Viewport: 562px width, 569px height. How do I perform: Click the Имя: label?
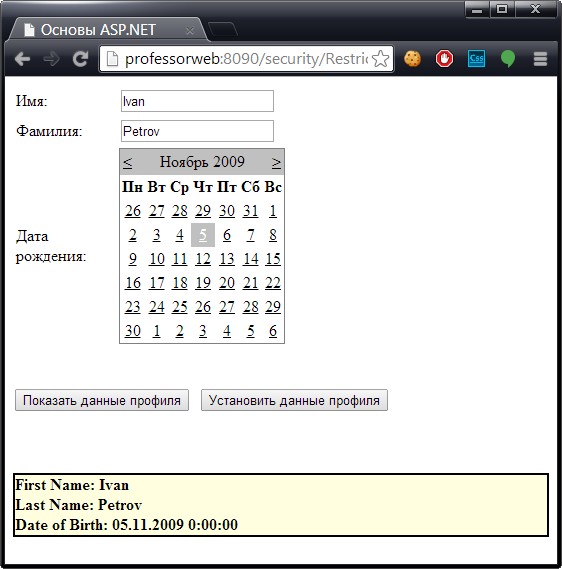pyautogui.click(x=32, y=101)
